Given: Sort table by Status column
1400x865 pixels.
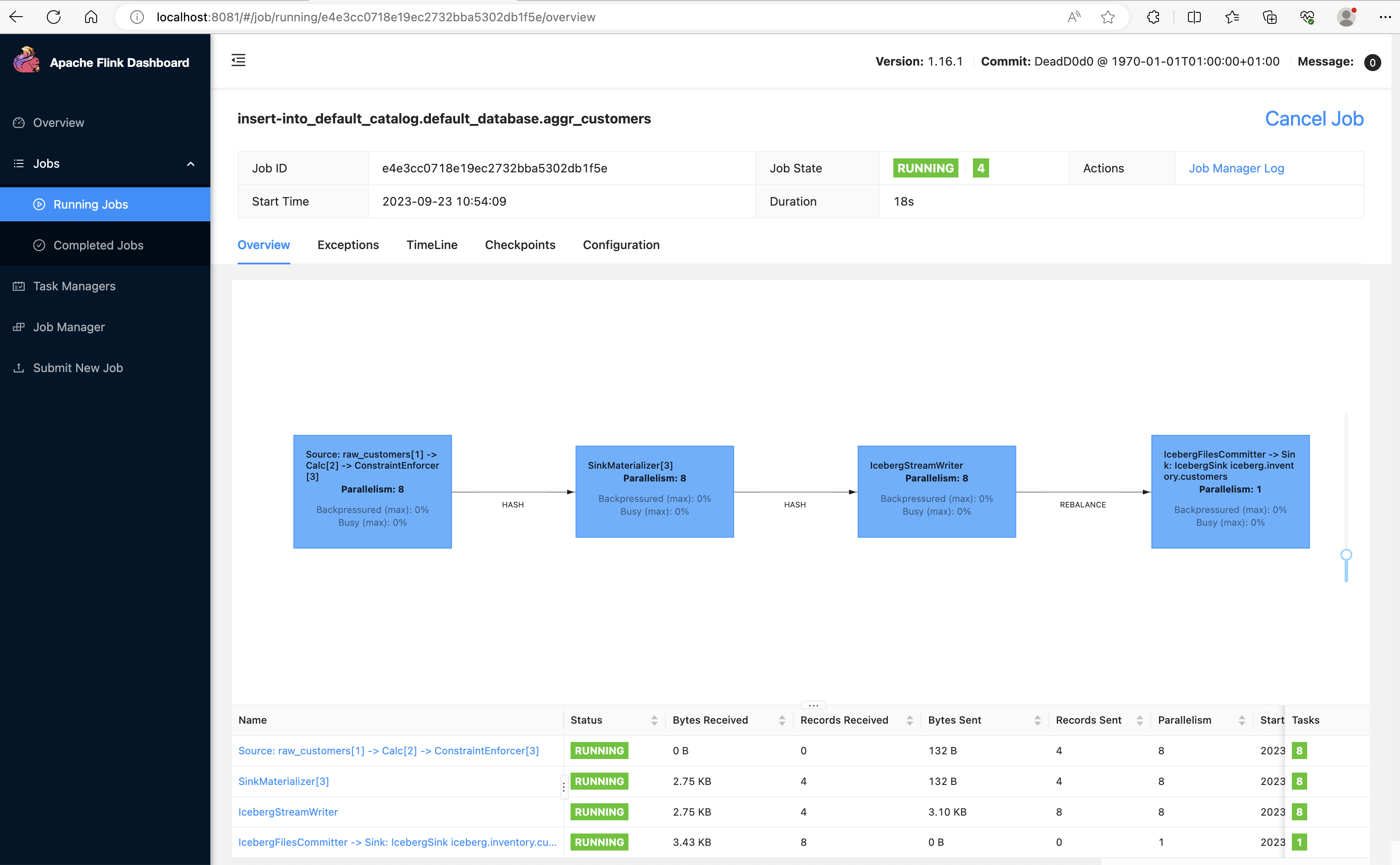Looking at the screenshot, I should 654,720.
